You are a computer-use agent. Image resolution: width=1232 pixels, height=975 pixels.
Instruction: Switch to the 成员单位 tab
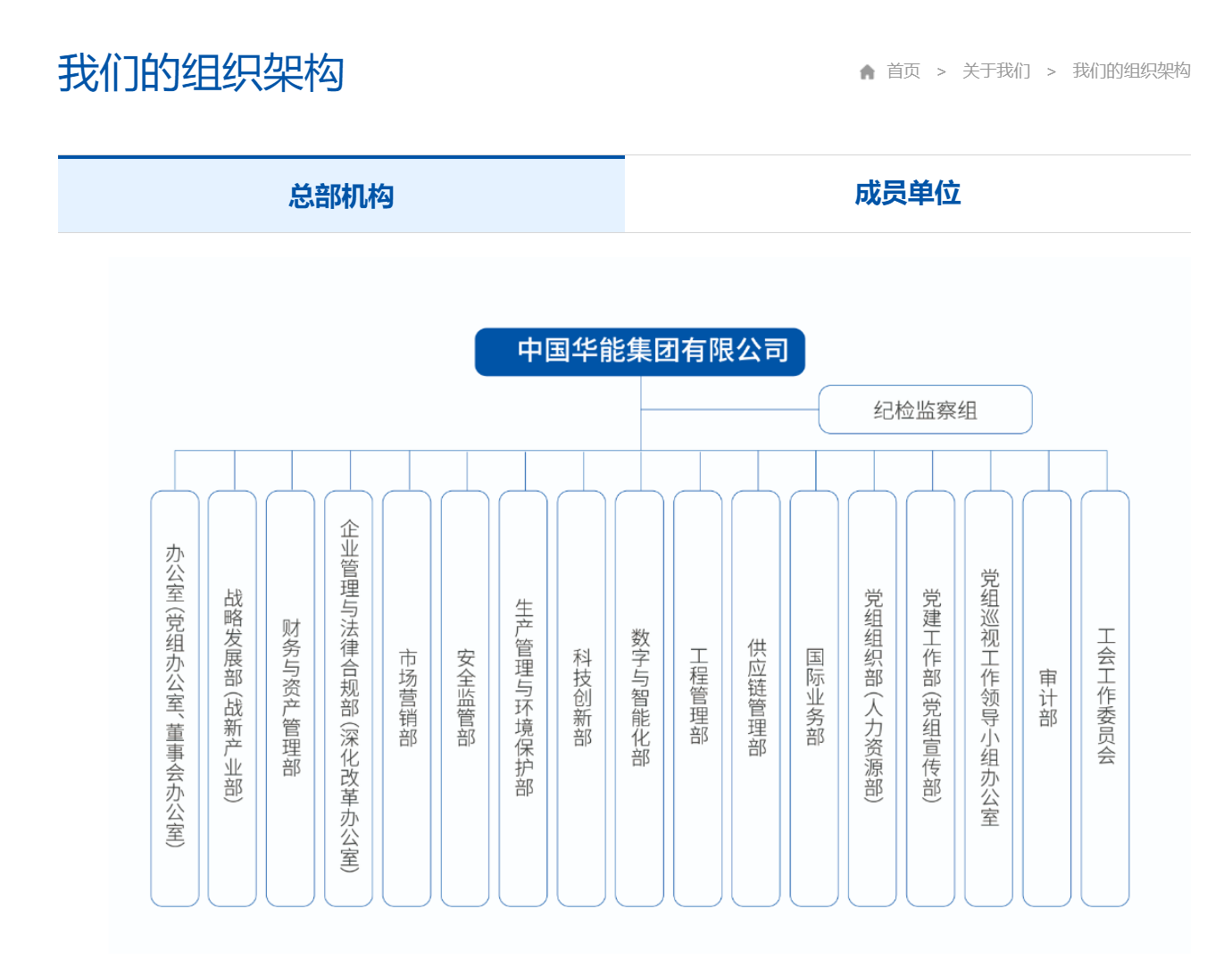[907, 195]
